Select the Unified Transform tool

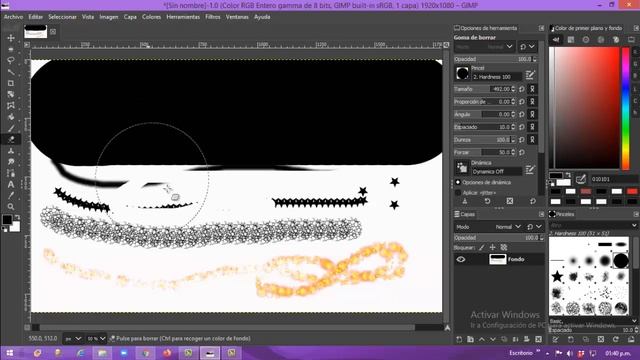pyautogui.click(x=11, y=94)
